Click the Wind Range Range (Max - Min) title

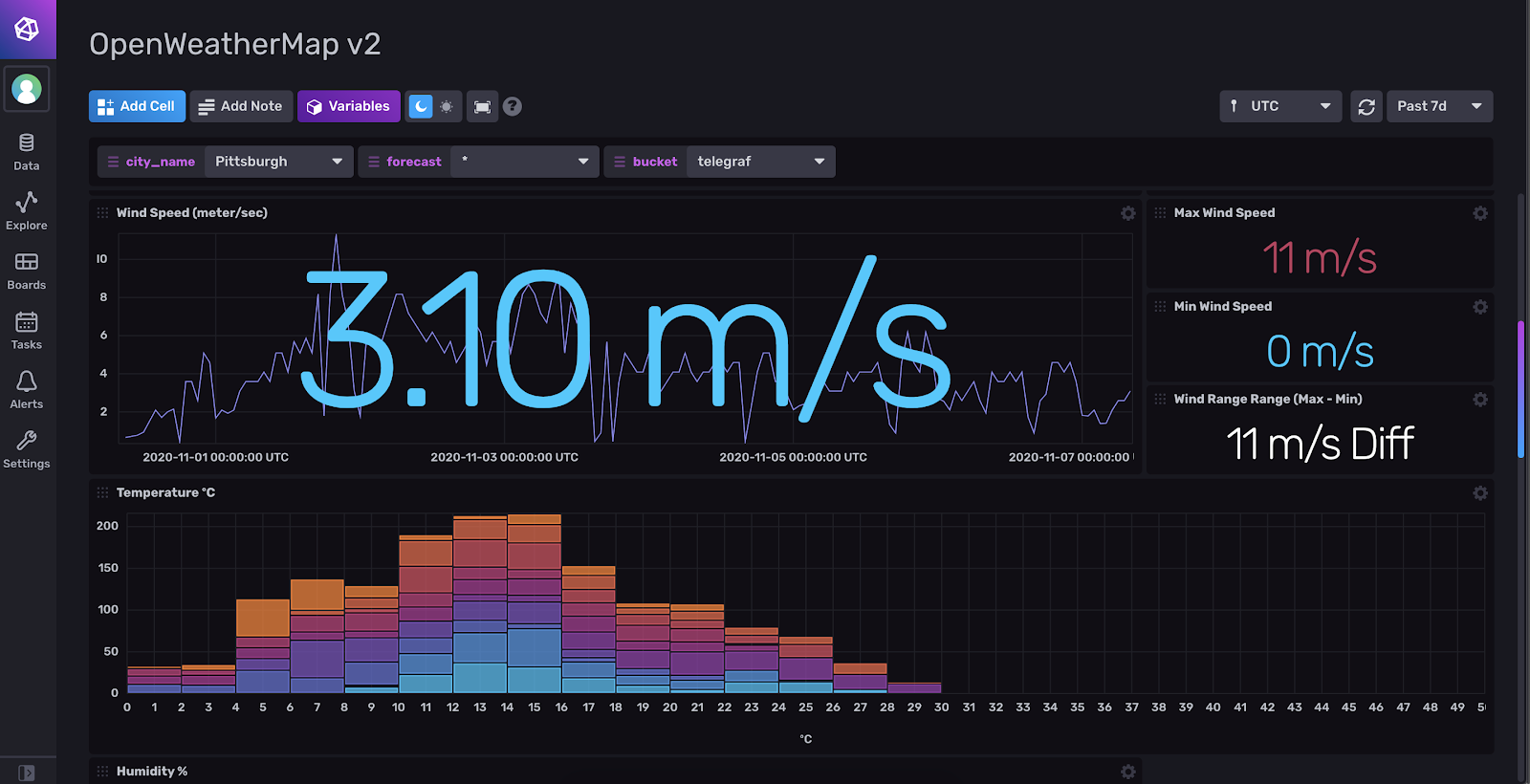click(x=1268, y=400)
